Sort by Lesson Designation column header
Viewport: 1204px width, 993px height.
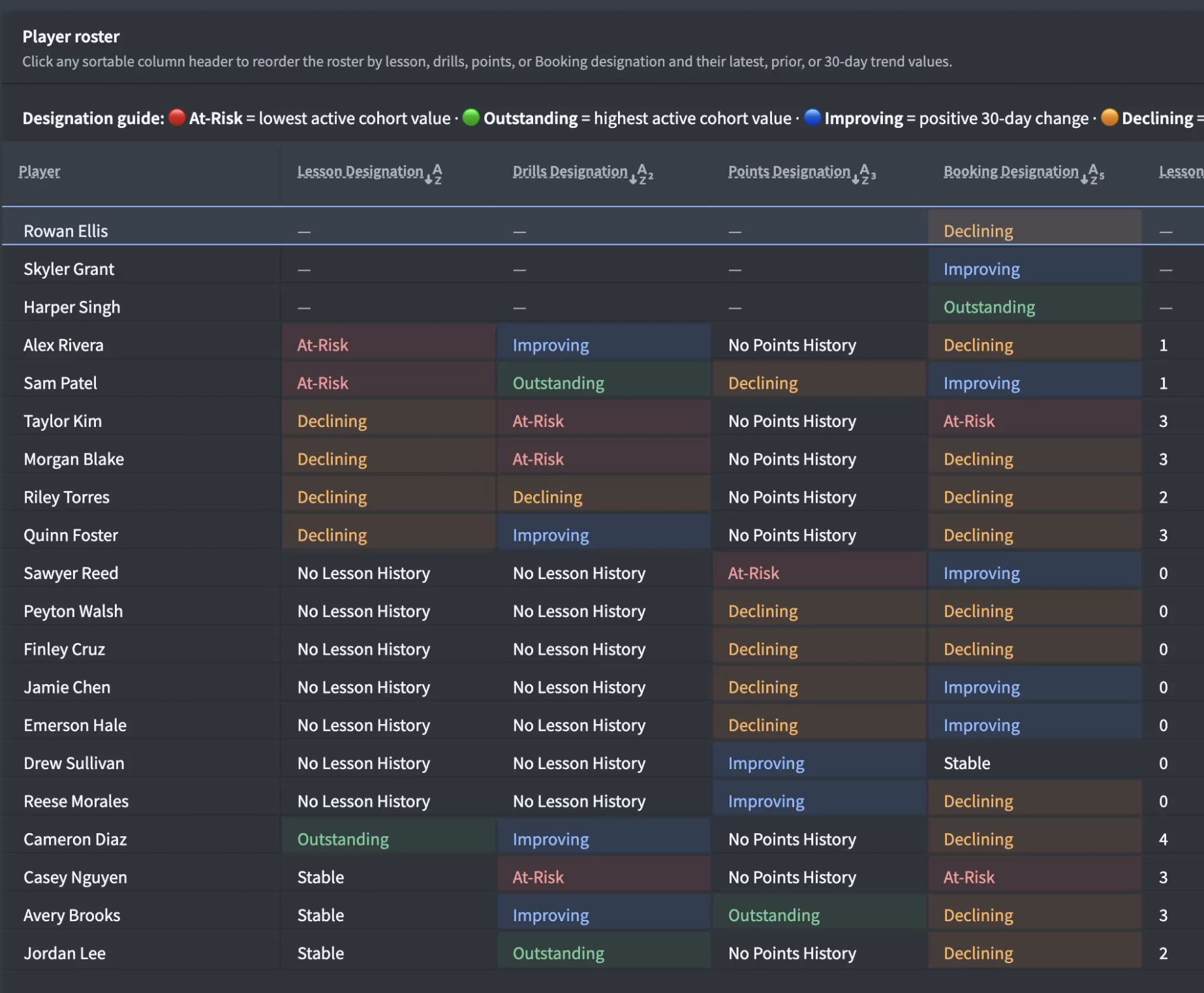point(360,172)
